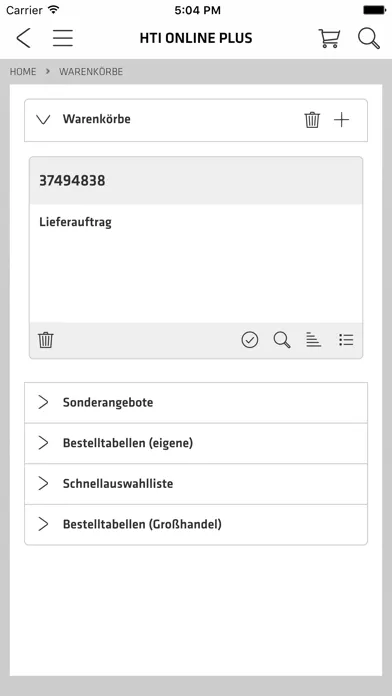Open bullet list icon on cart 37494838
This screenshot has width=392, height=696.
pyautogui.click(x=346, y=340)
